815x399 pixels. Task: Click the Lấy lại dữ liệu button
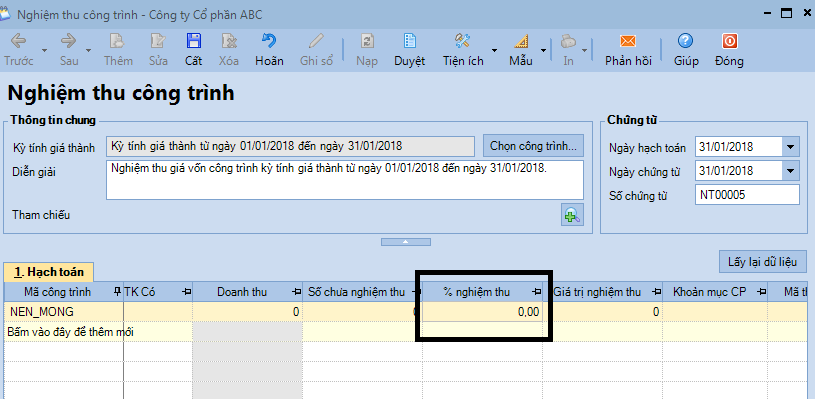click(762, 262)
